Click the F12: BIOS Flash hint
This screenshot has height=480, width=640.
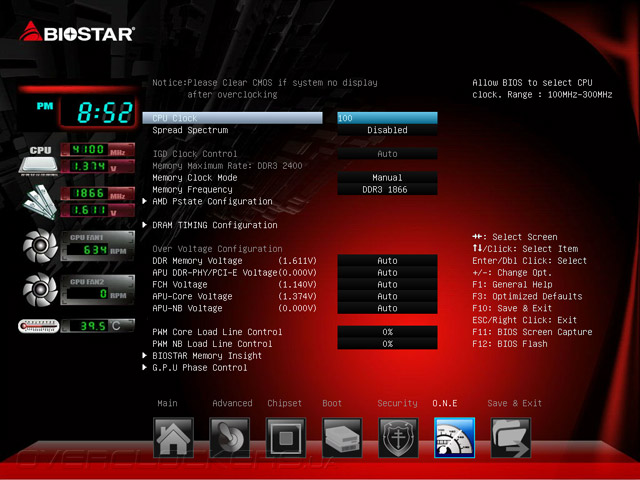tap(510, 344)
